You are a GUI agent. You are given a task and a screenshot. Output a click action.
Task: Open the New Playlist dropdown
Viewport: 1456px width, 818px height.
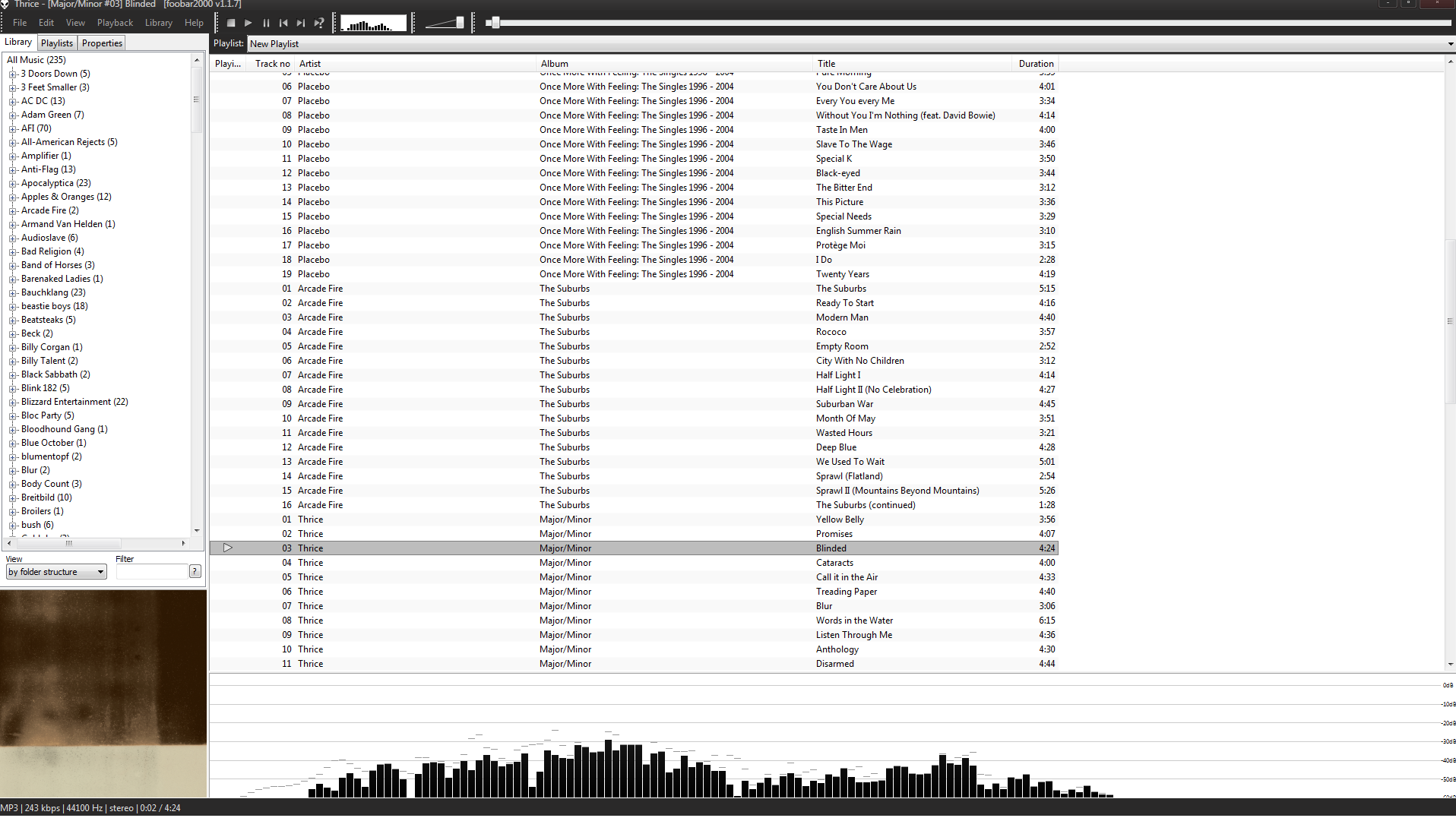850,44
